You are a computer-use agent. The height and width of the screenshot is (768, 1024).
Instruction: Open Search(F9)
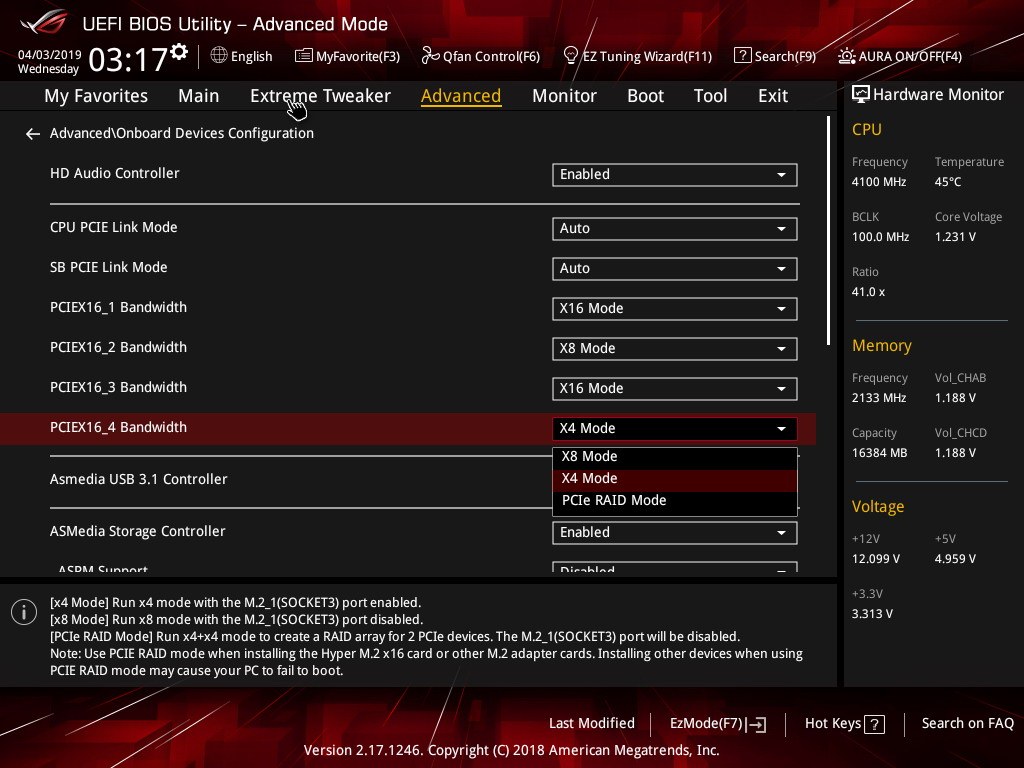tap(775, 56)
